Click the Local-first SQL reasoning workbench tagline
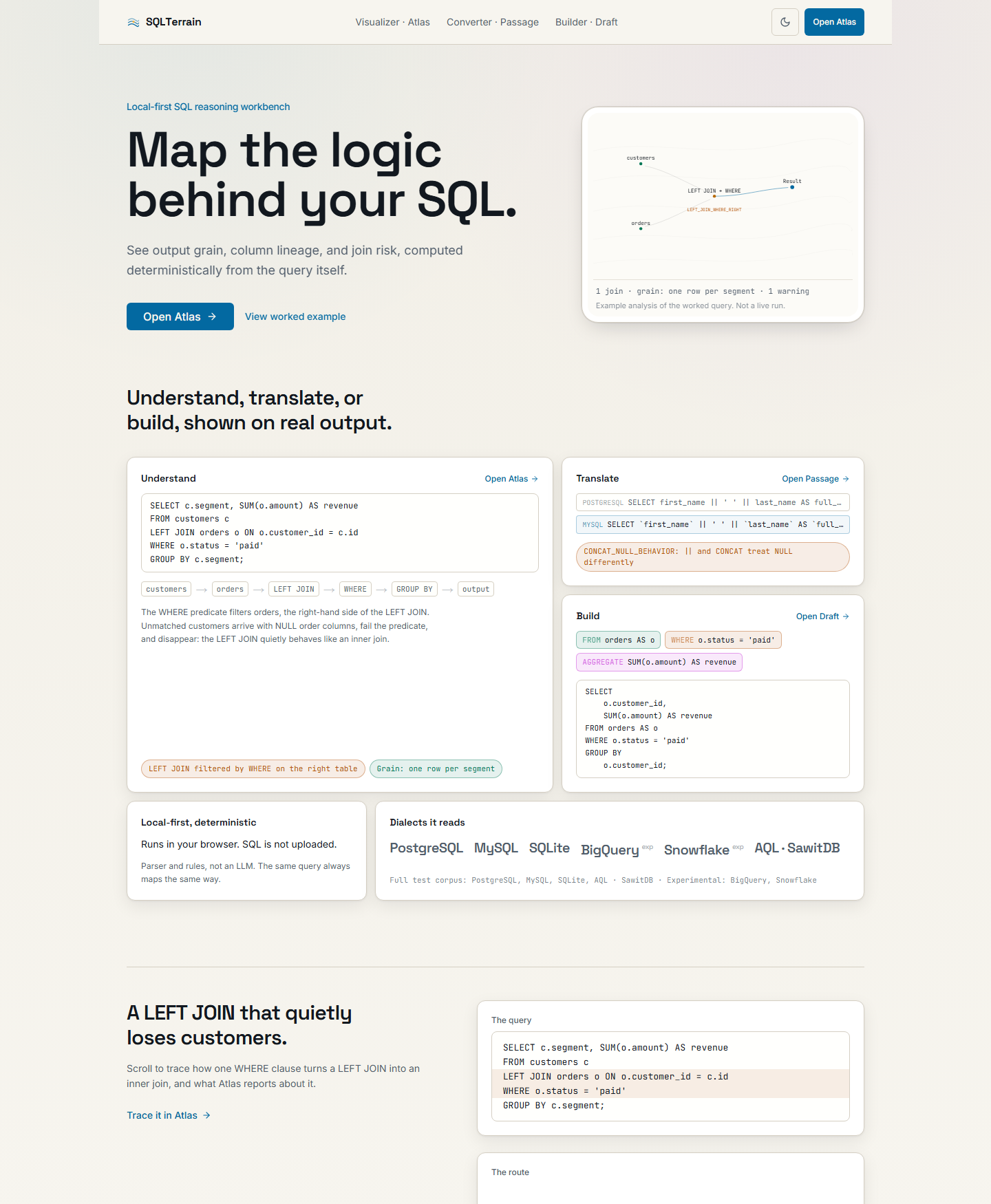 pyautogui.click(x=208, y=107)
